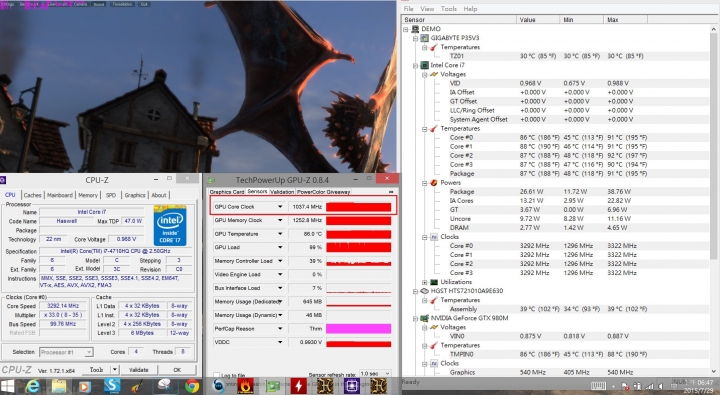Open the red lightning bolt HWMonitor icon
This screenshot has height=395, width=720.
tap(299, 386)
